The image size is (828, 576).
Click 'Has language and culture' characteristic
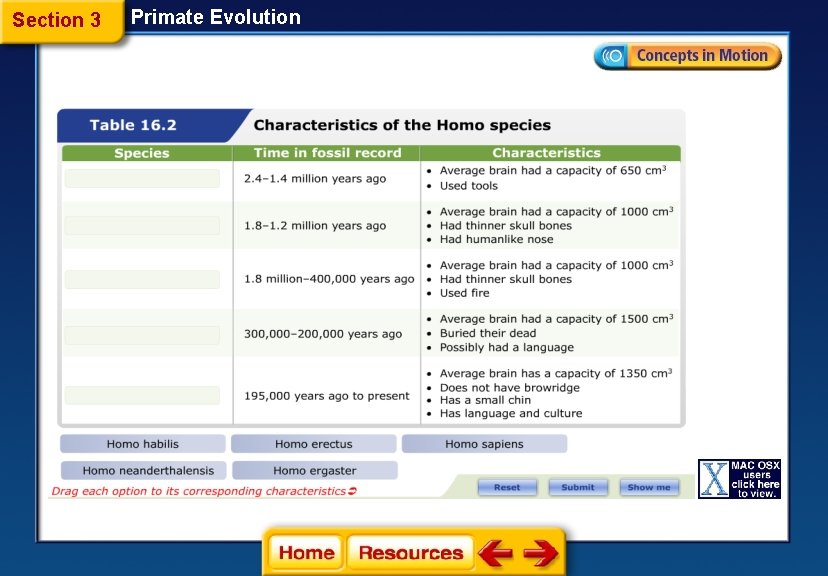(511, 413)
